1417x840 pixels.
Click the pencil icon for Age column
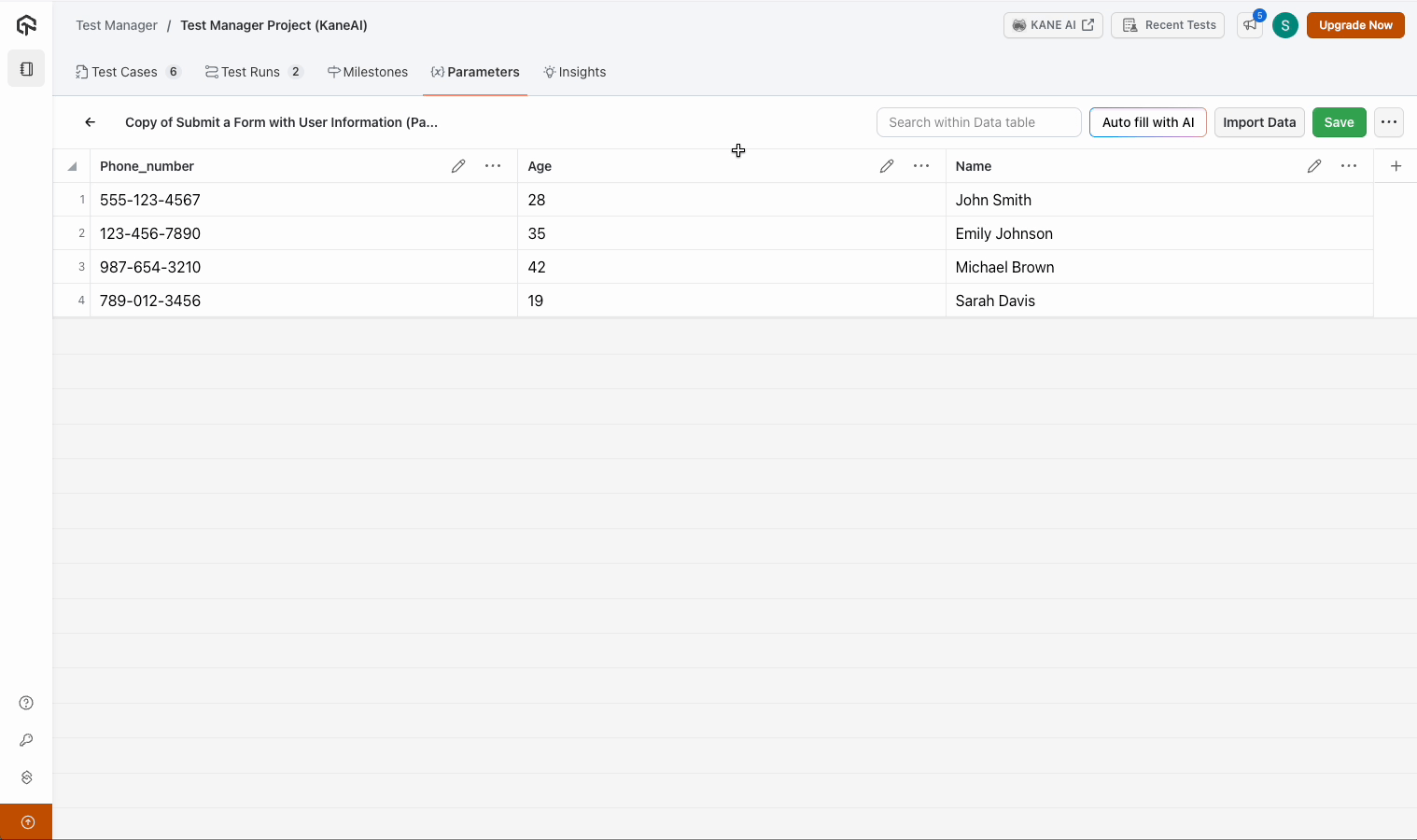pyautogui.click(x=887, y=166)
